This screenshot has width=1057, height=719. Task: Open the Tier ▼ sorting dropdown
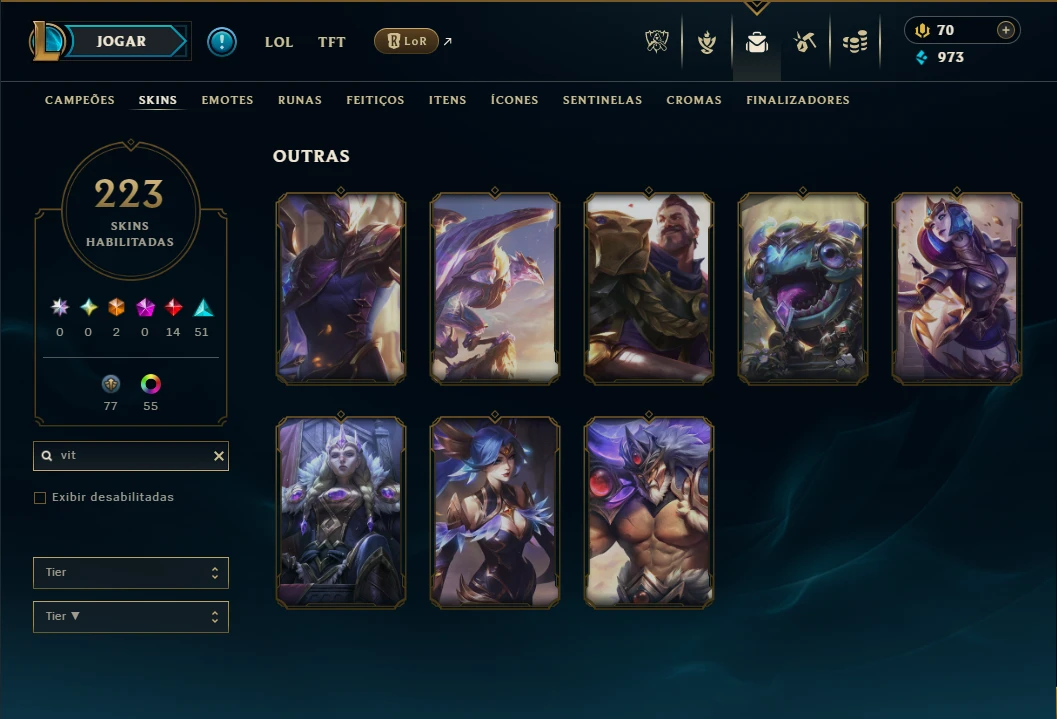point(131,617)
